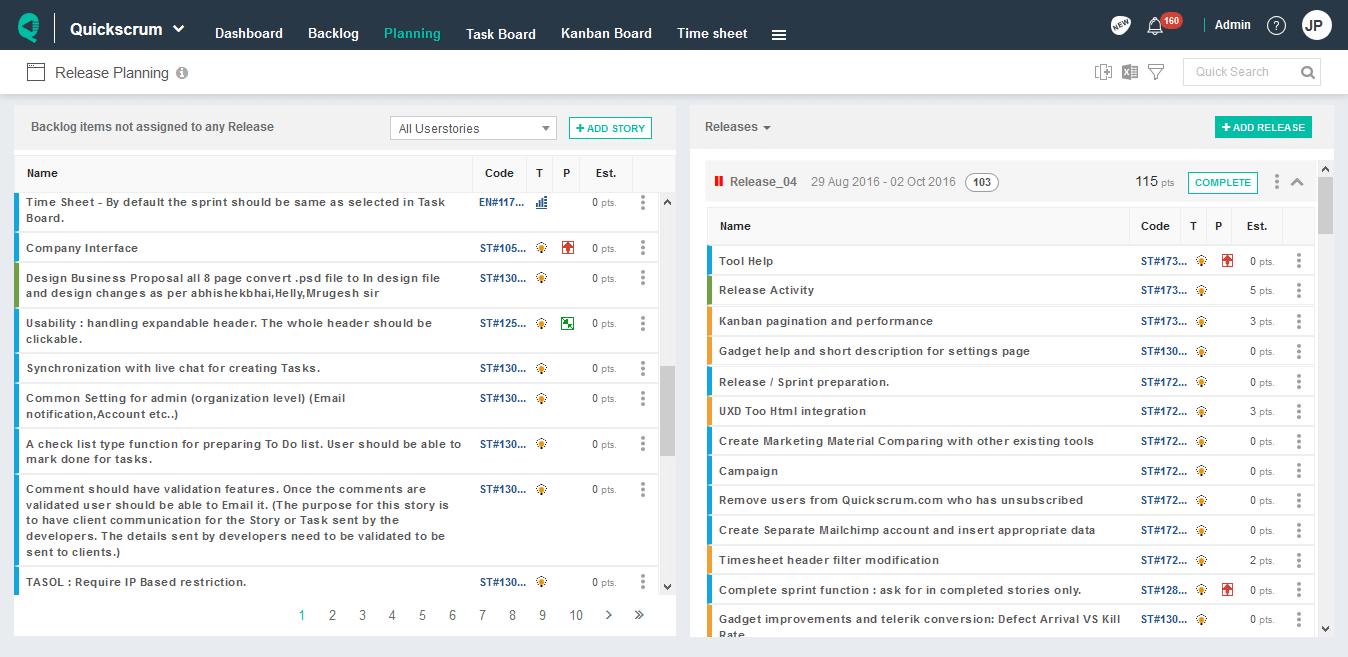Viewport: 1348px width, 657px height.
Task: Collapse the Release_04 section chevron
Action: (x=1297, y=182)
